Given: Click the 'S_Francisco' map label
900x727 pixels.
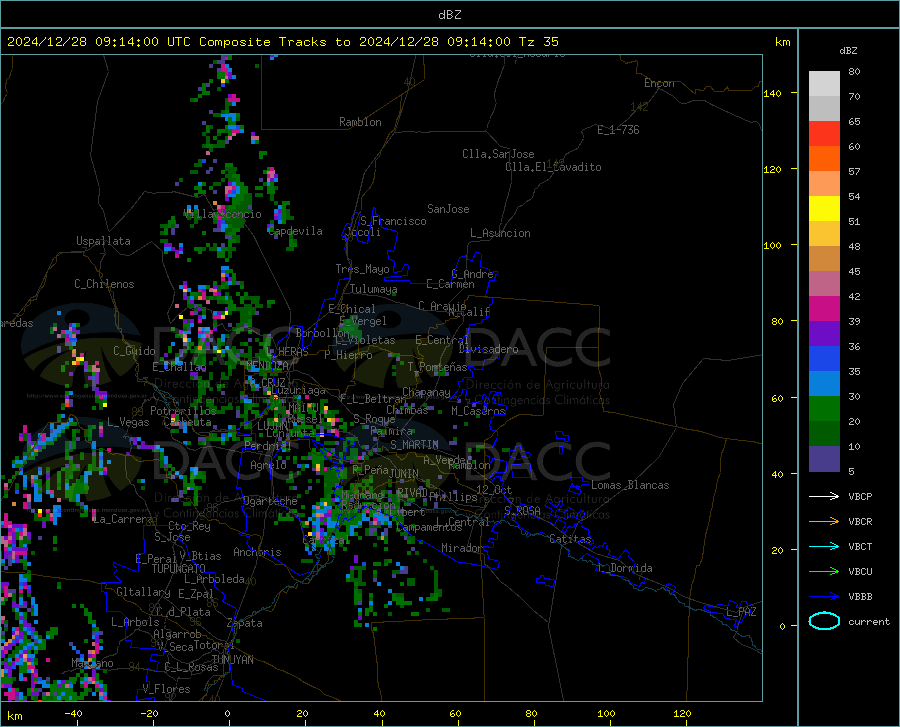Looking at the screenshot, I should pos(393,221).
